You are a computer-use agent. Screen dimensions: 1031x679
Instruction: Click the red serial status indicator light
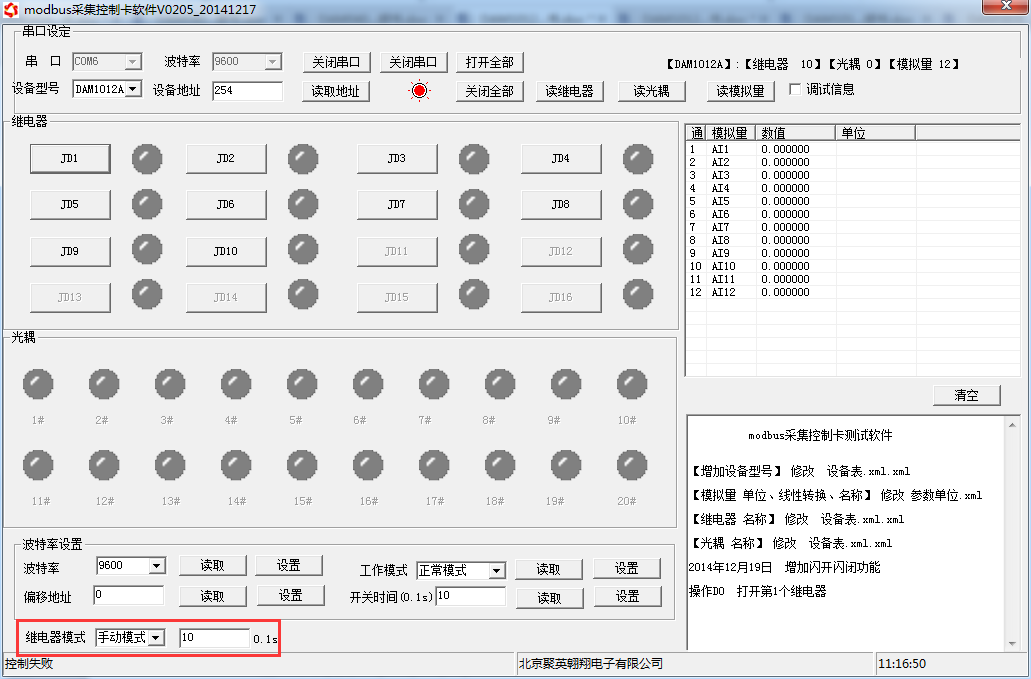tap(419, 91)
